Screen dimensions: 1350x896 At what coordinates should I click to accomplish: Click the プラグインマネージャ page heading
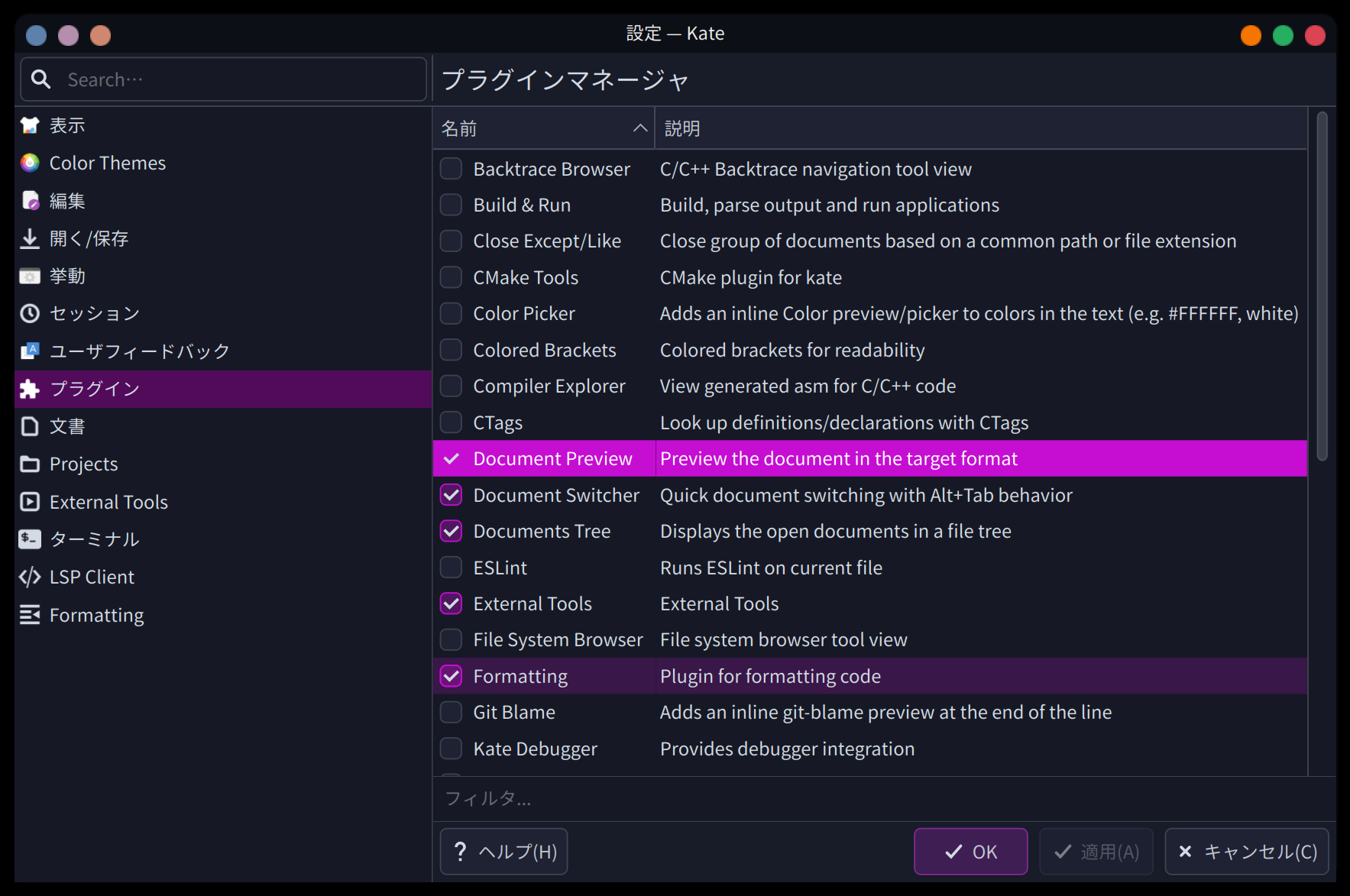point(565,79)
